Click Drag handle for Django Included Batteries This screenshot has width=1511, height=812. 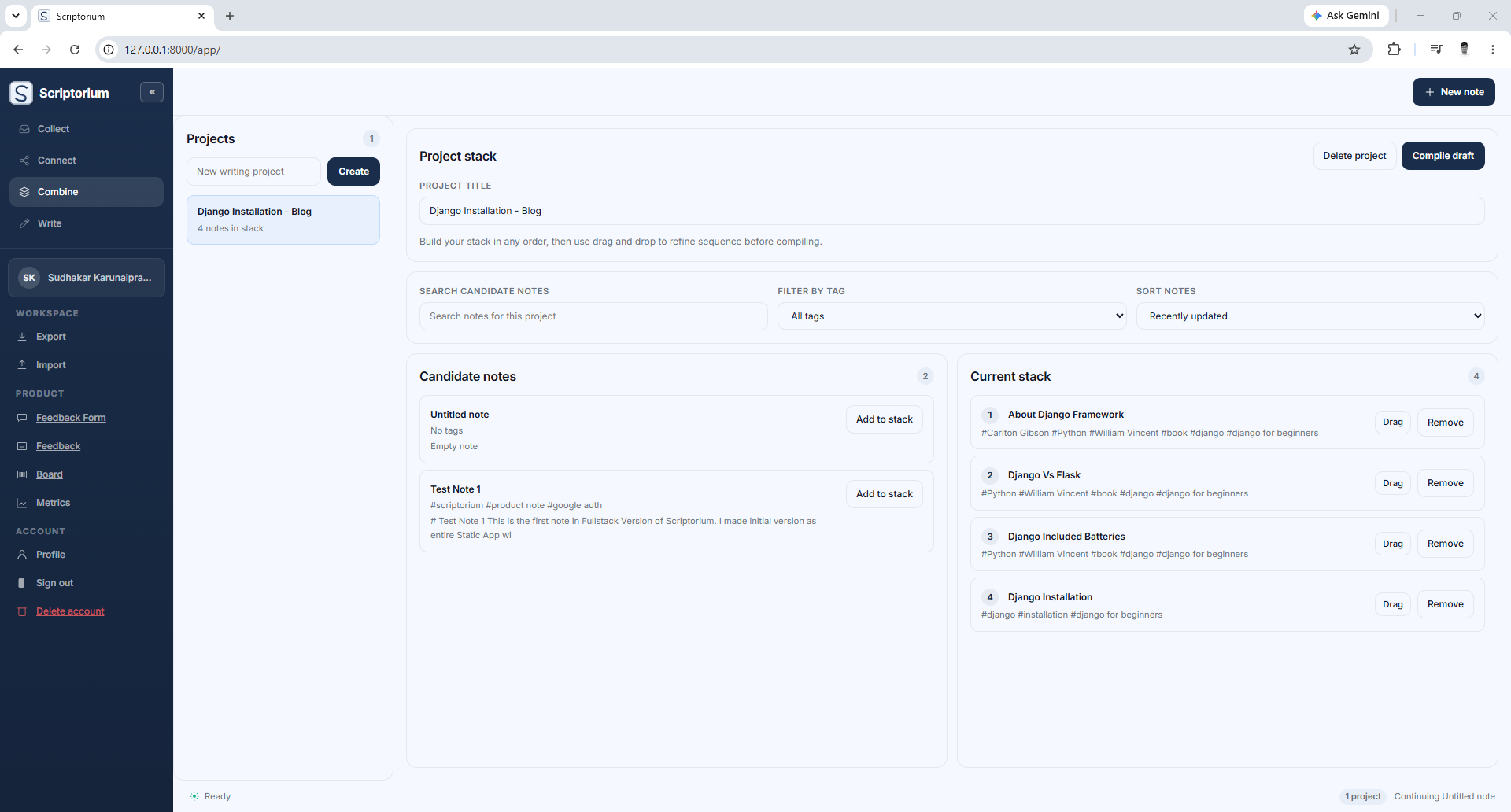[1392, 544]
